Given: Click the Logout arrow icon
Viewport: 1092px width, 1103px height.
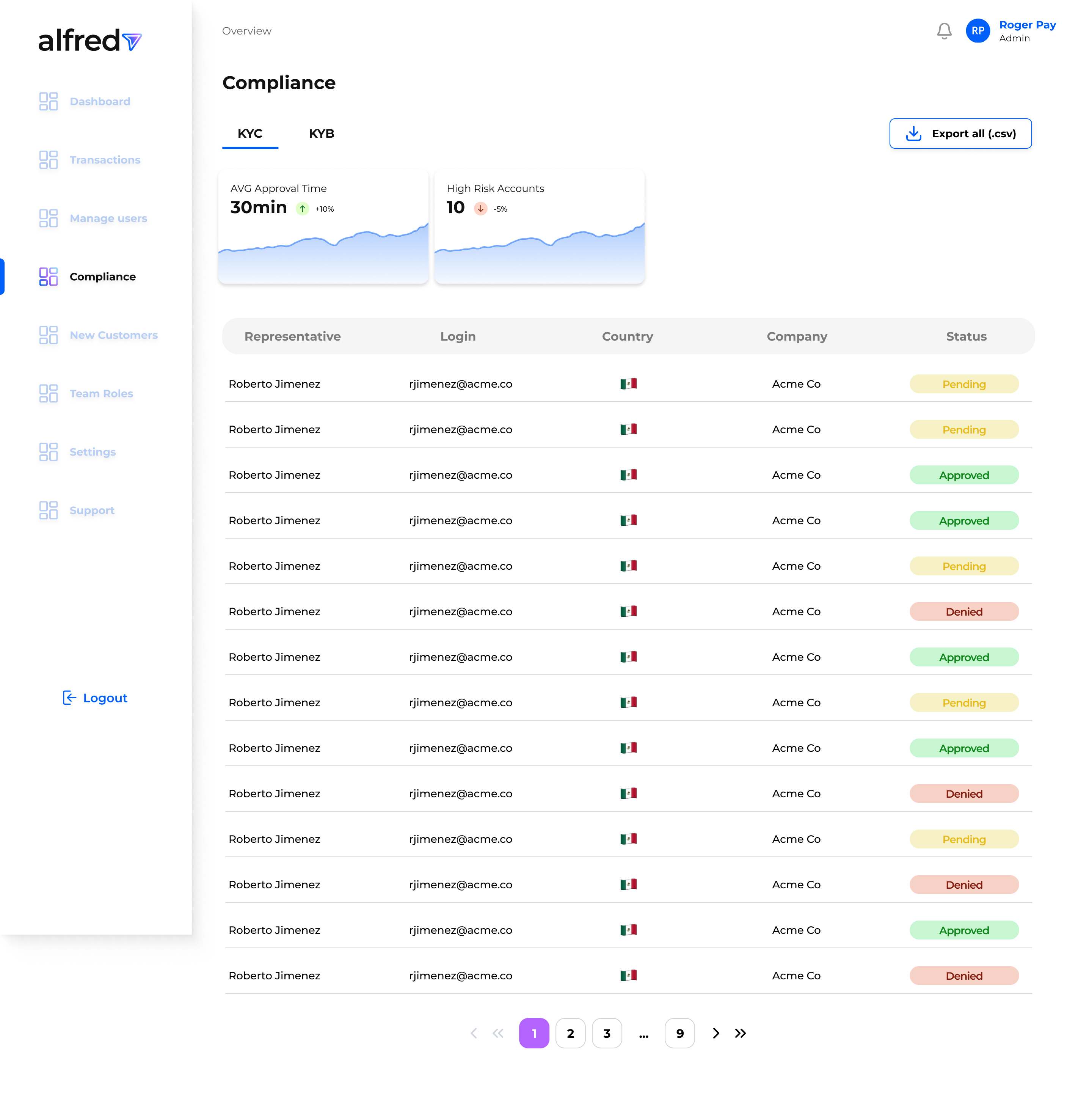Looking at the screenshot, I should [x=69, y=698].
